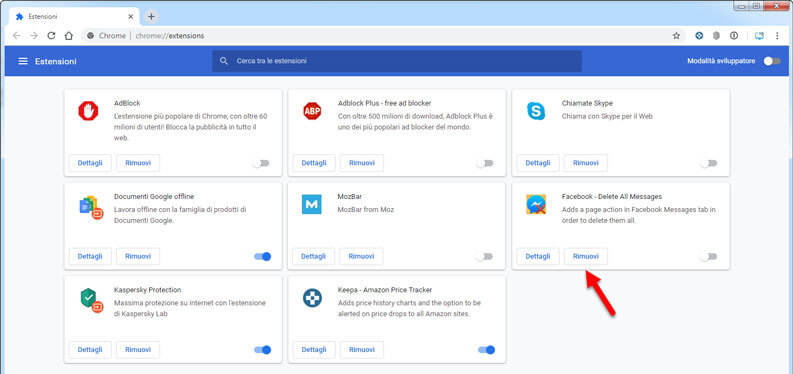Image resolution: width=793 pixels, height=374 pixels.
Task: Click Keepa - Amazon Price Tracker title
Action: [x=385, y=290]
